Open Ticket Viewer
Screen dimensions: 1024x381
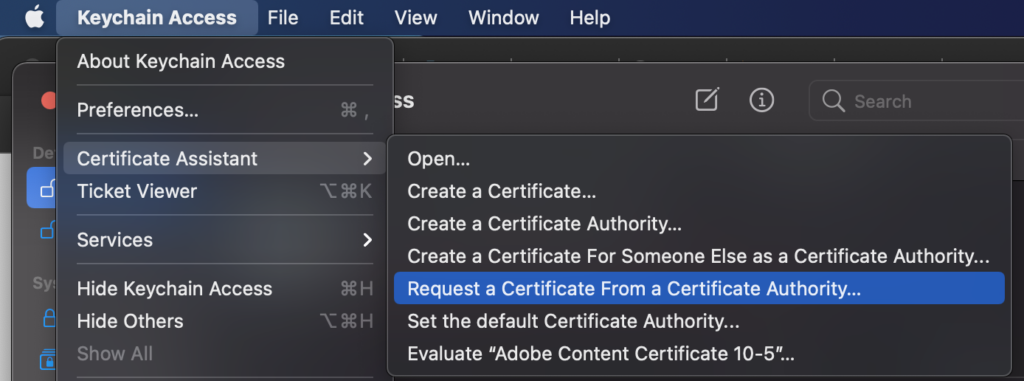225,191
